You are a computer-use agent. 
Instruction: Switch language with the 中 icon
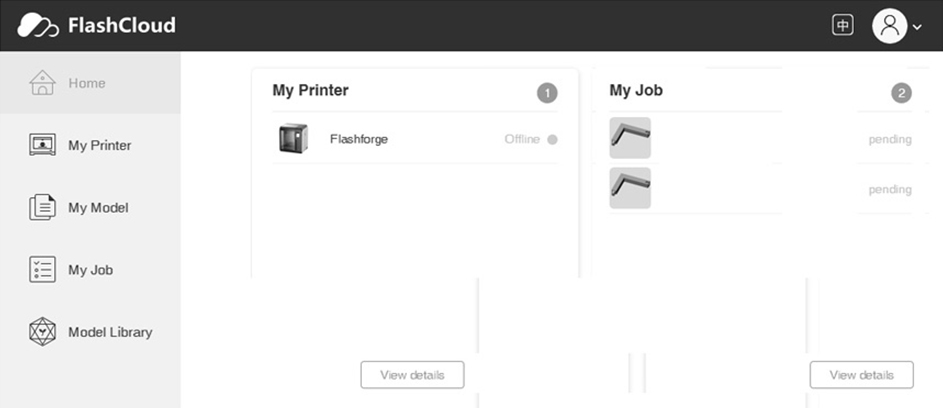coord(843,25)
